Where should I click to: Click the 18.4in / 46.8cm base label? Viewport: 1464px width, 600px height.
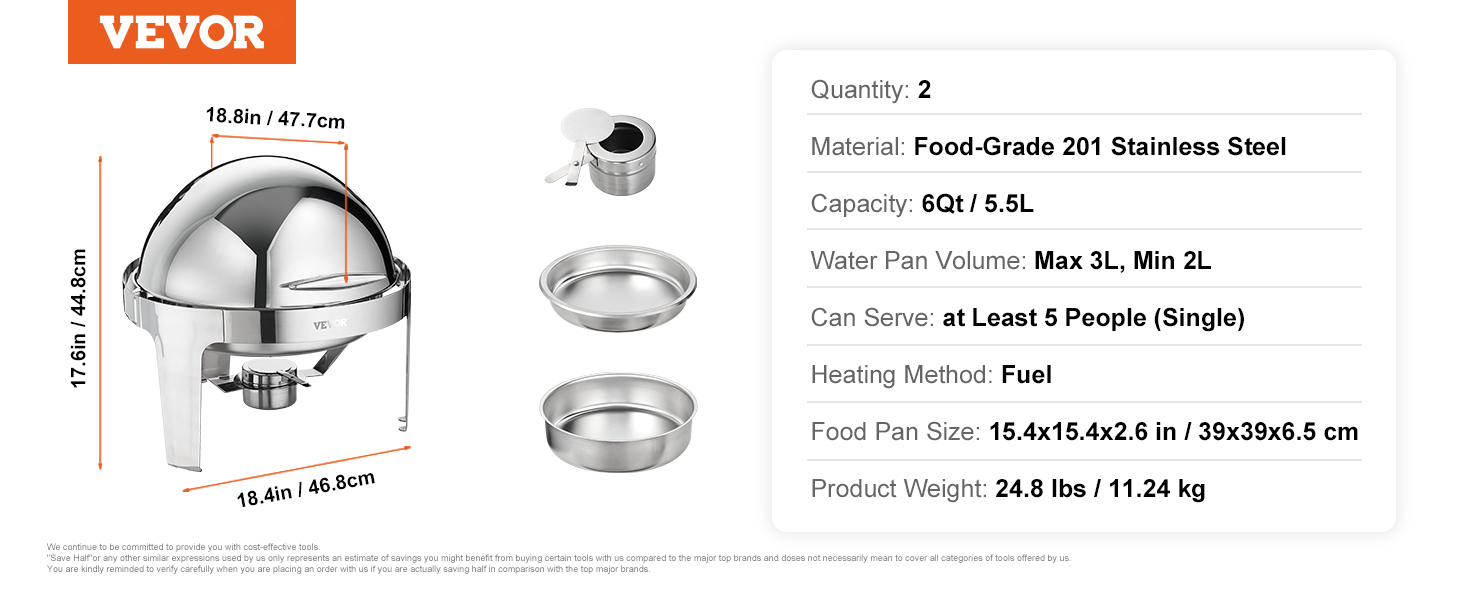[305, 489]
